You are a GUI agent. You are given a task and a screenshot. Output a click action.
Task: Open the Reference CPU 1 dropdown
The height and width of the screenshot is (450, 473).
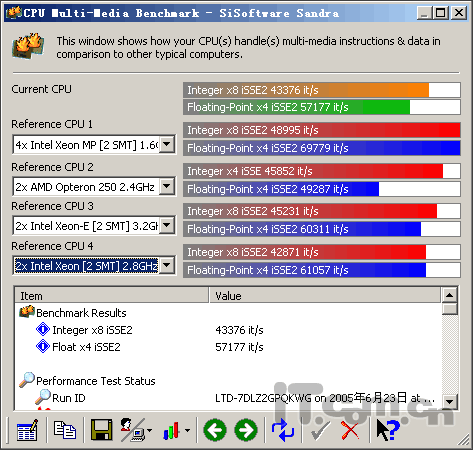tap(167, 145)
